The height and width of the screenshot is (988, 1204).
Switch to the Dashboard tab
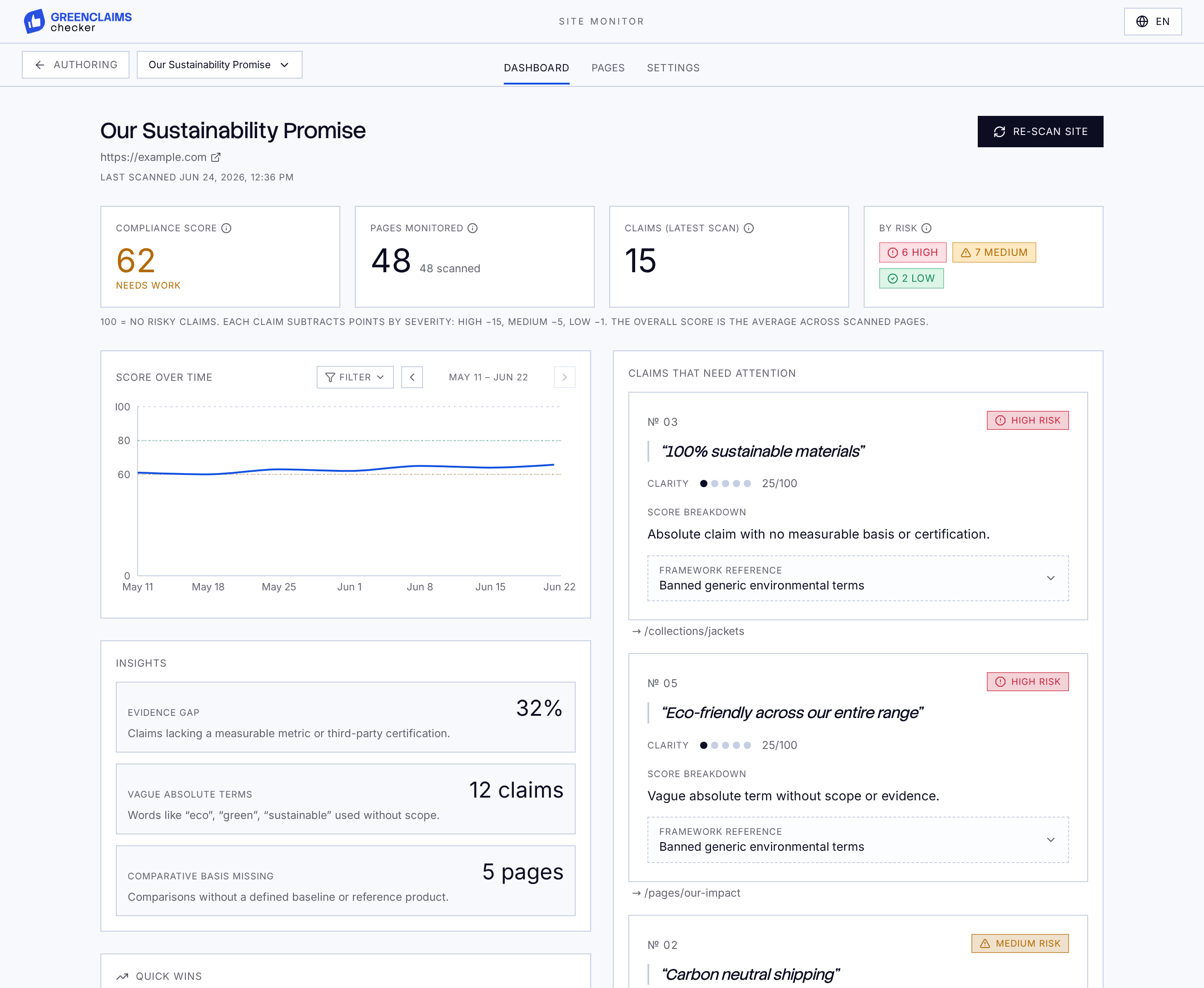(x=536, y=68)
